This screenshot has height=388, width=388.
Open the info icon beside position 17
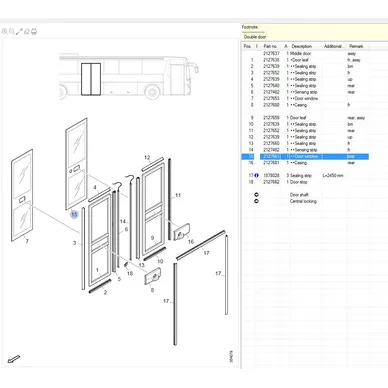(x=256, y=175)
